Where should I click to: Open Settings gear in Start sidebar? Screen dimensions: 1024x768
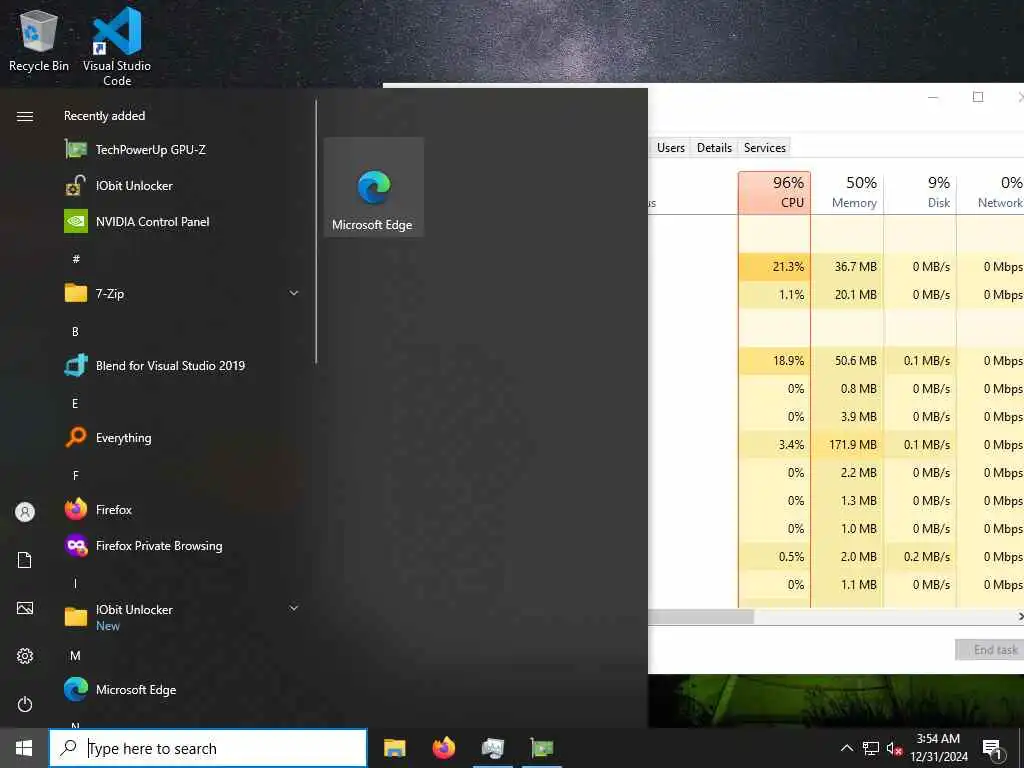click(x=25, y=656)
